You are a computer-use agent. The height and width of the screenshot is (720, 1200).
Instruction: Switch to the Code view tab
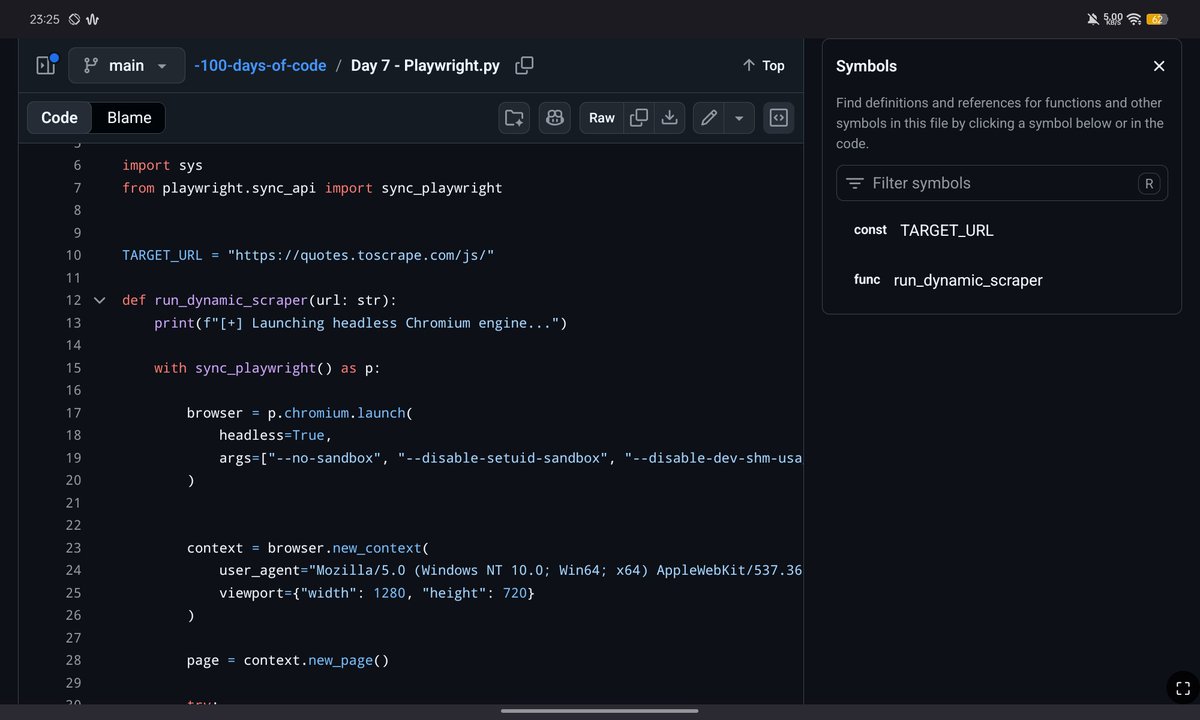pyautogui.click(x=60, y=117)
